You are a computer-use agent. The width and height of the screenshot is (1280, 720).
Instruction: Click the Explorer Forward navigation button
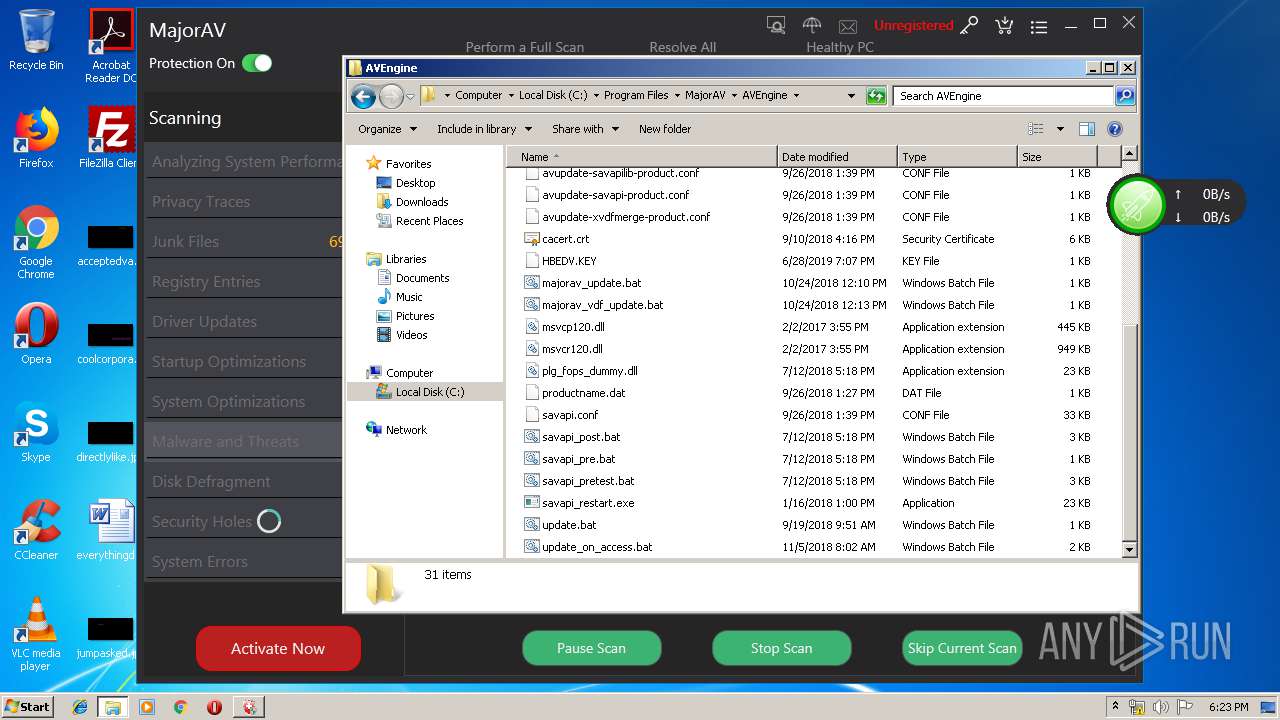(x=391, y=96)
